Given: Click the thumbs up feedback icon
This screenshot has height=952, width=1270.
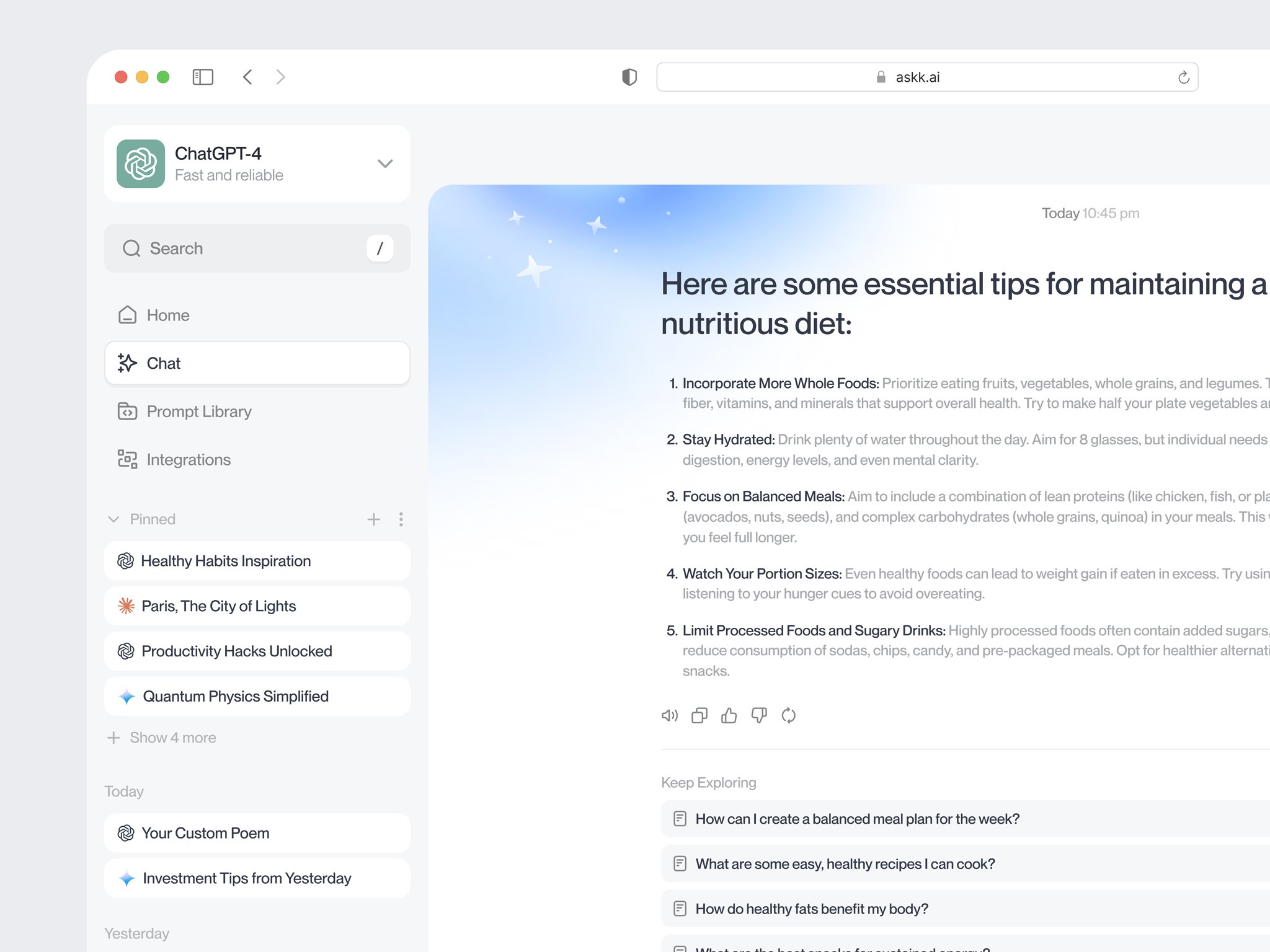Looking at the screenshot, I should [x=730, y=715].
